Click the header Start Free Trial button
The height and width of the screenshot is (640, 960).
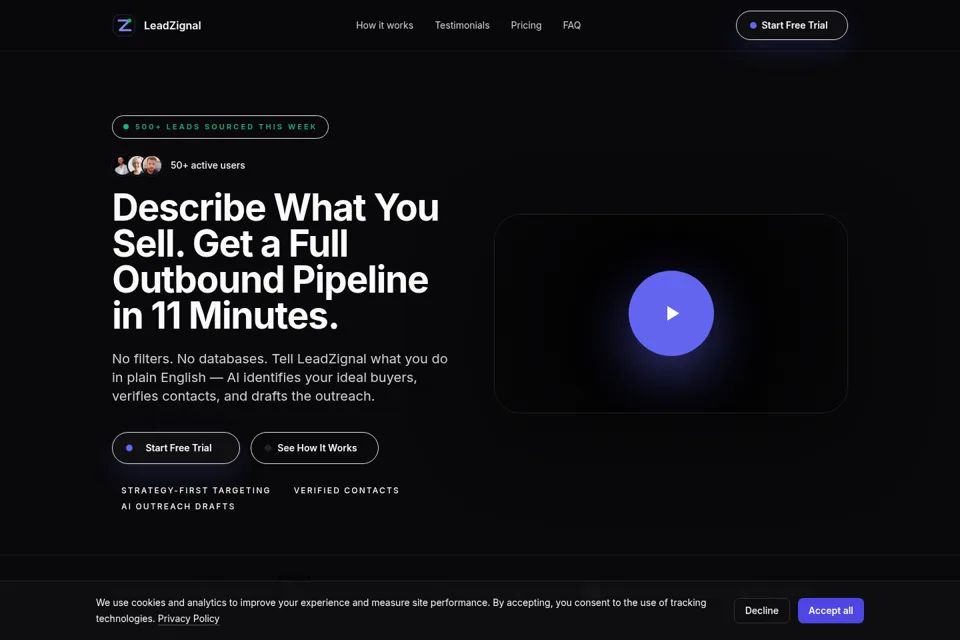click(792, 25)
